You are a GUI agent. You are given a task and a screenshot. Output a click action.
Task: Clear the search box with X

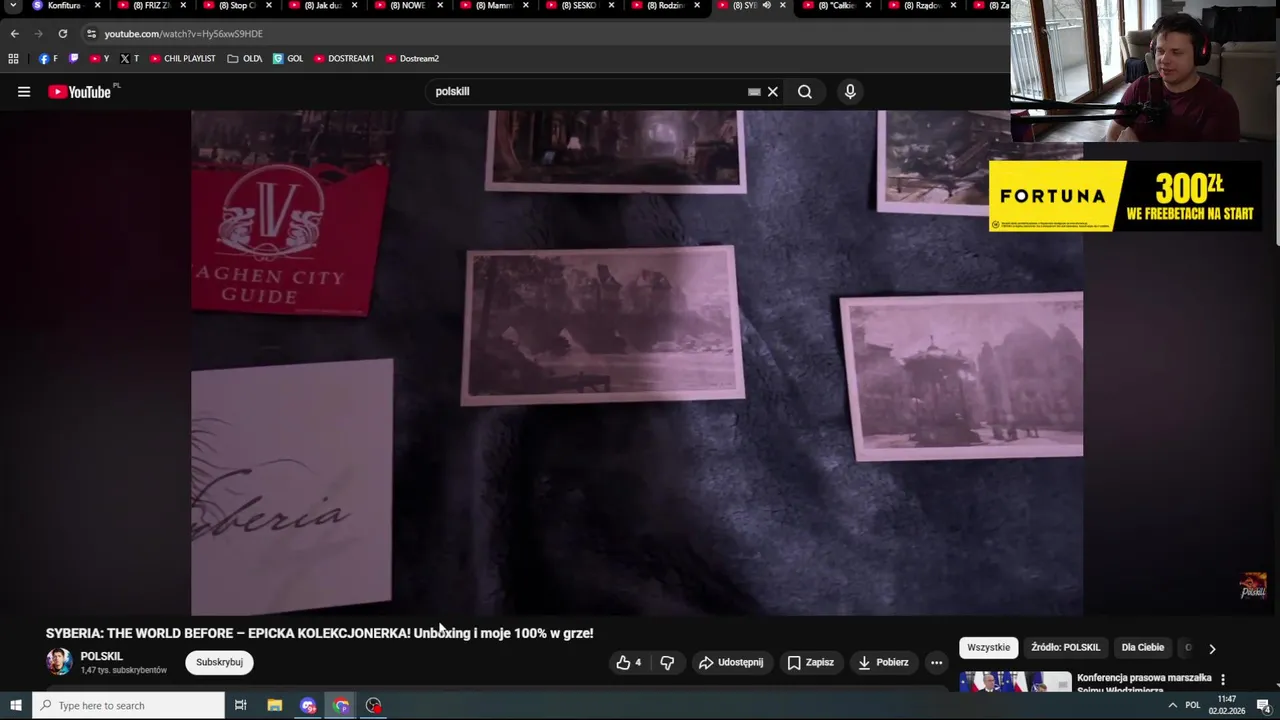(772, 92)
